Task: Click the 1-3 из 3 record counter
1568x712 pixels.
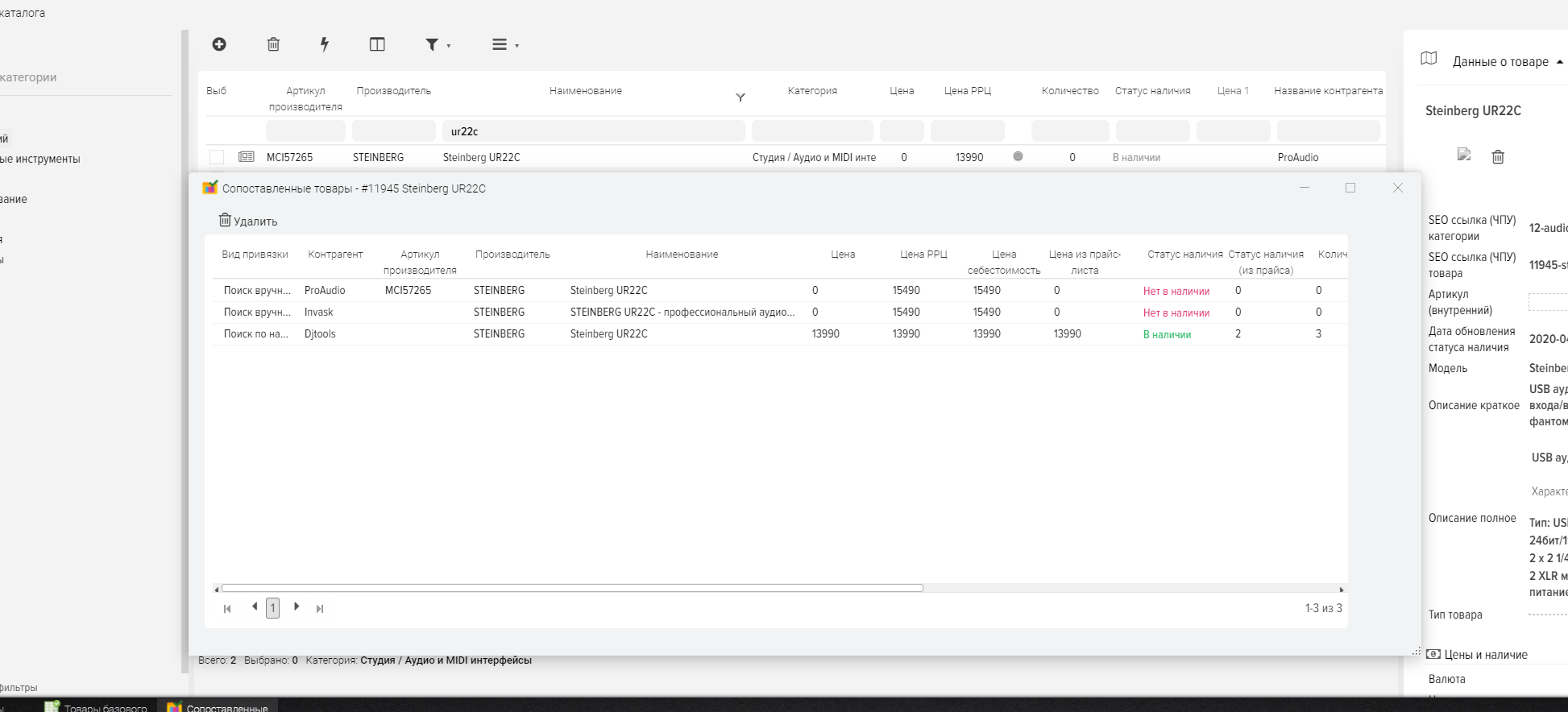Action: (1324, 608)
